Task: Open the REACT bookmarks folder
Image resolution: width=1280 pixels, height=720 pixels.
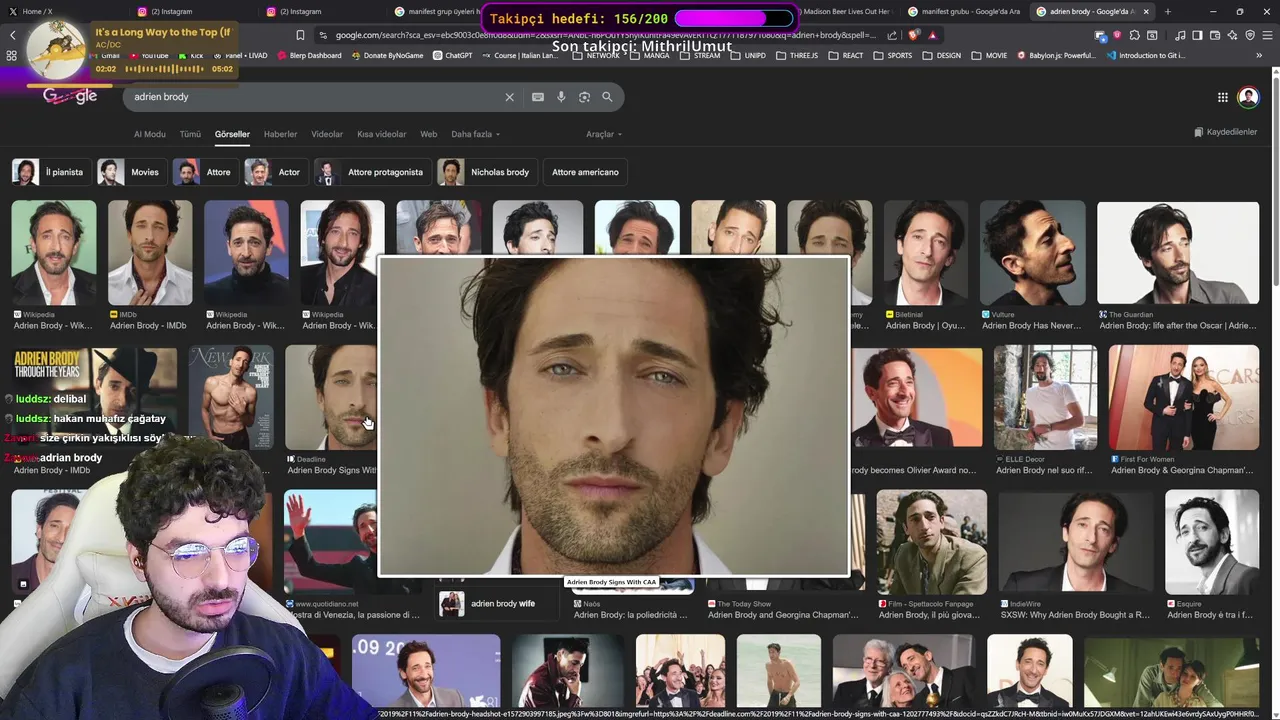Action: [x=847, y=56]
